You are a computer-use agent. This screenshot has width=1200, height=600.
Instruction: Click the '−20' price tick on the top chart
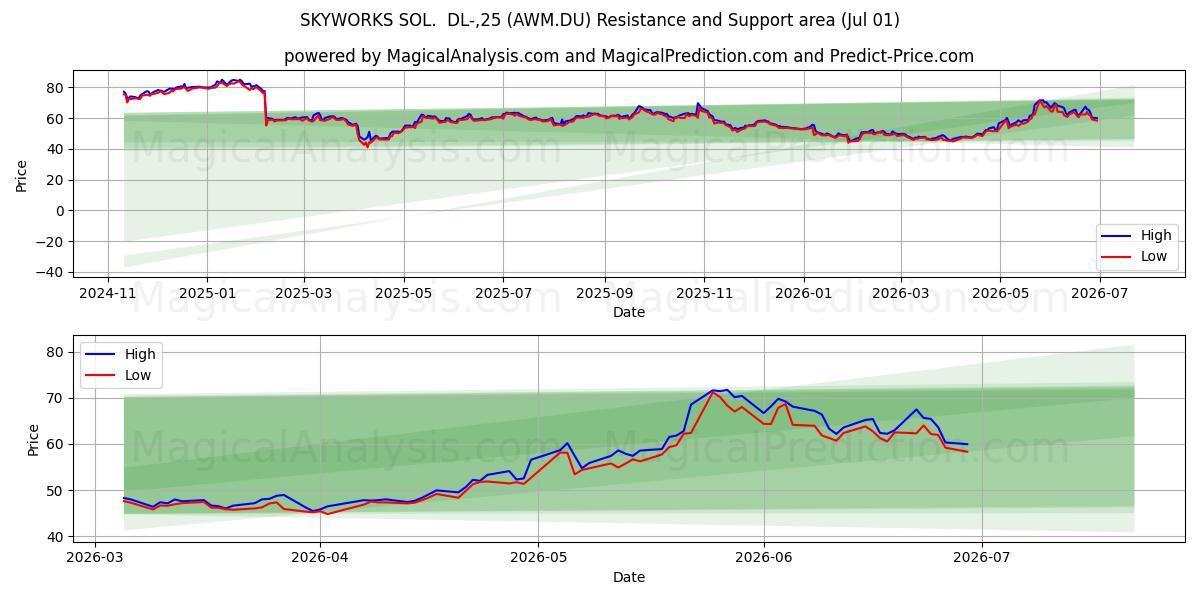(50, 242)
